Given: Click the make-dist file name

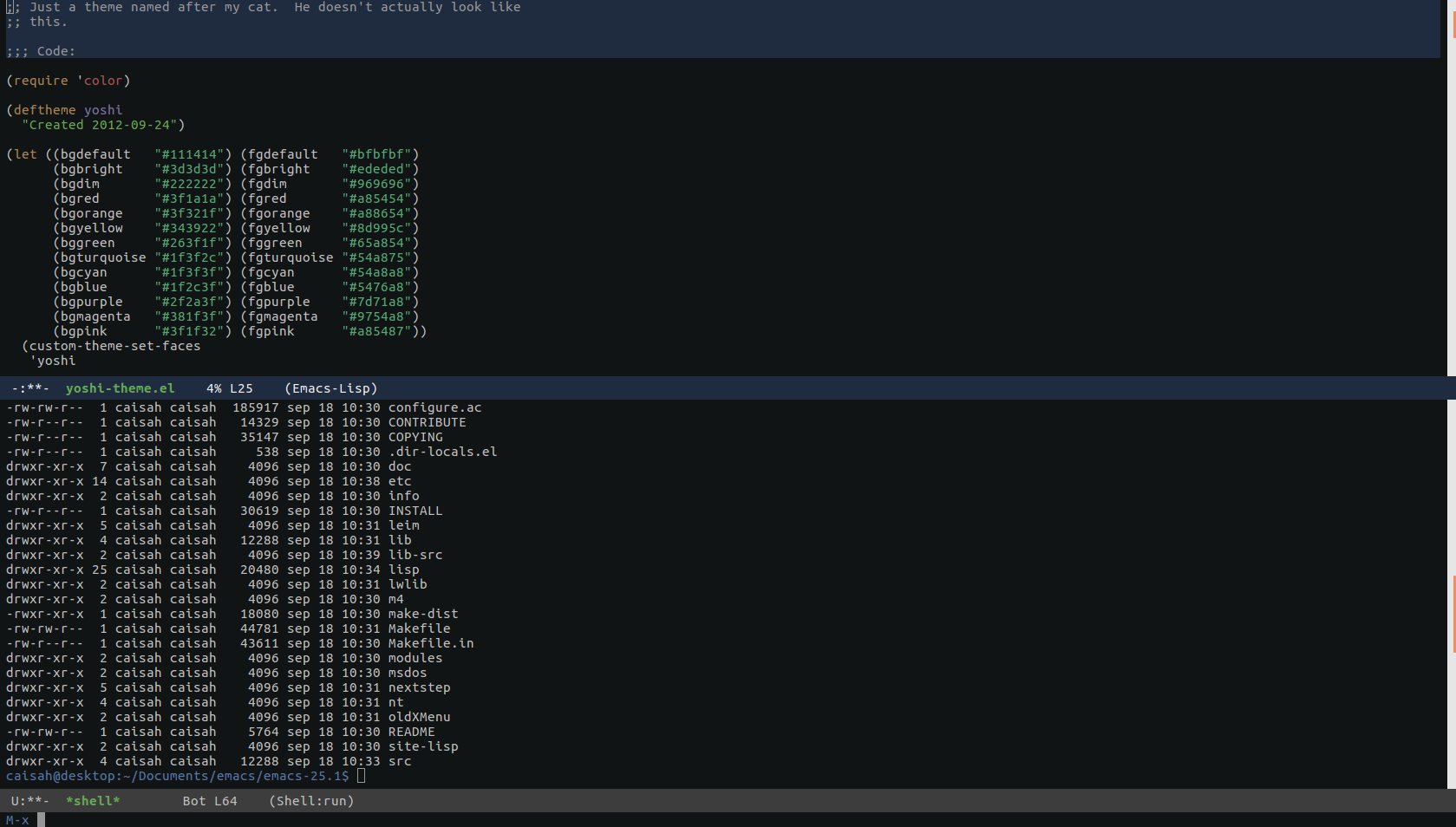Looking at the screenshot, I should tap(423, 614).
